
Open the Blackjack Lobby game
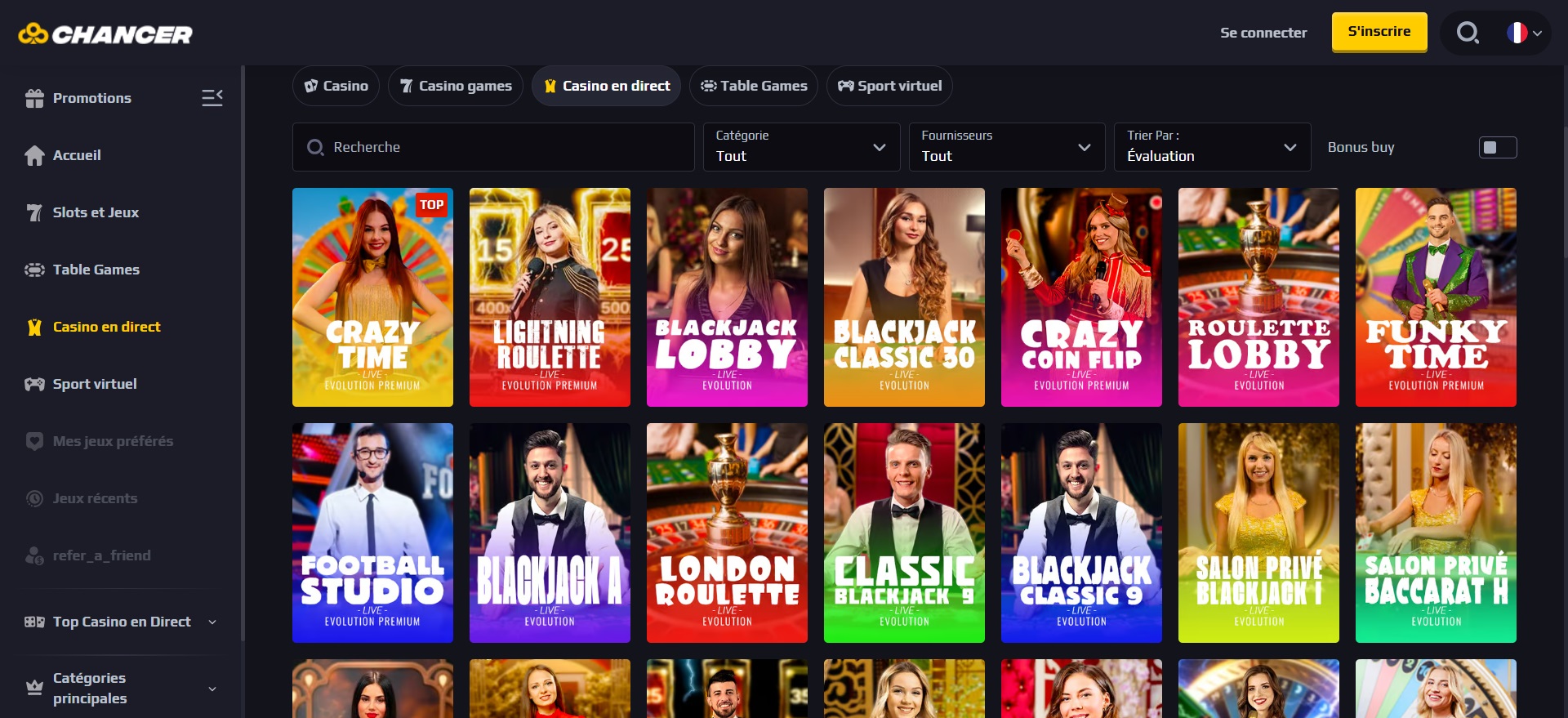coord(727,297)
